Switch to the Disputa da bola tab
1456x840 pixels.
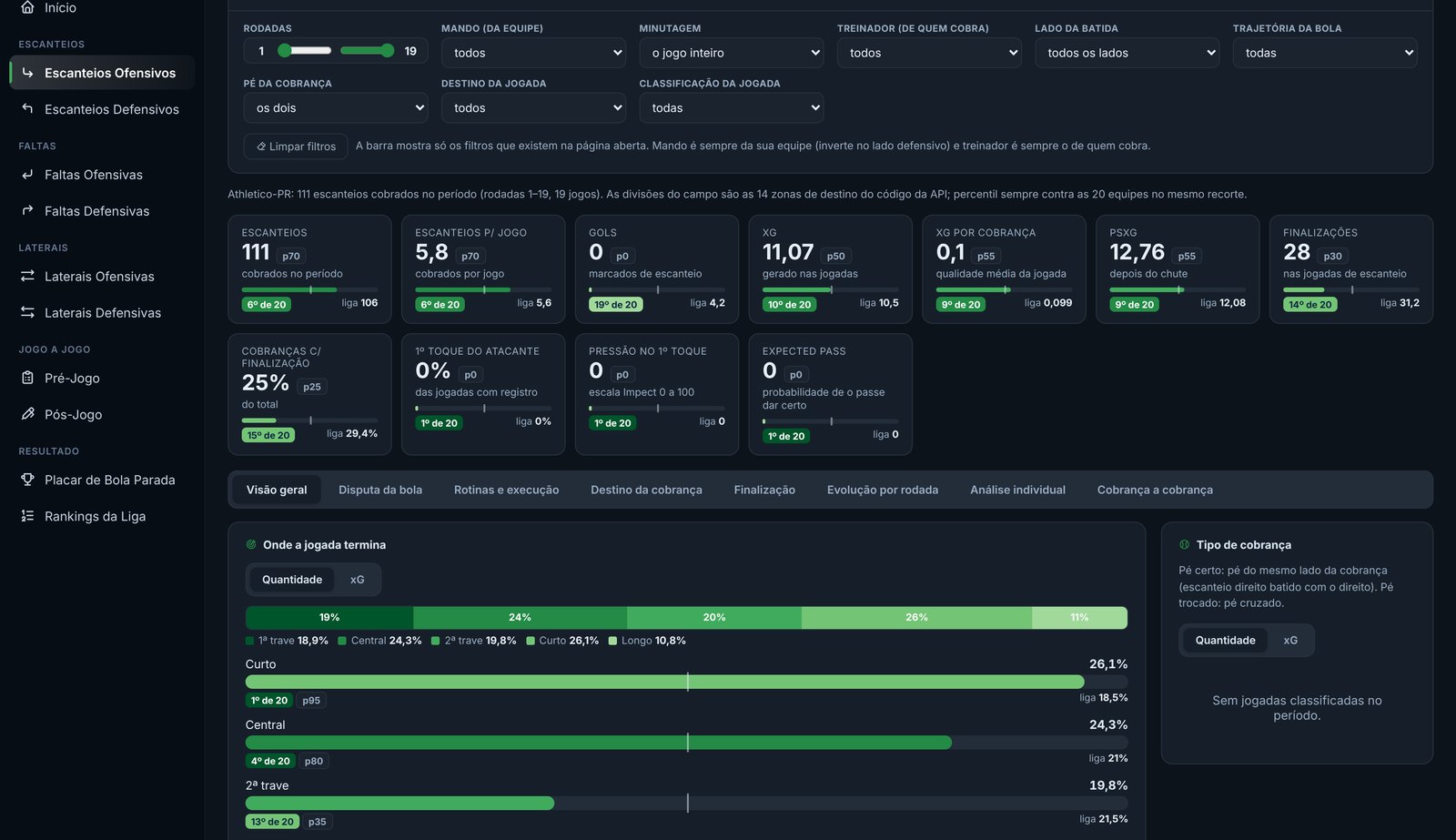pos(380,490)
